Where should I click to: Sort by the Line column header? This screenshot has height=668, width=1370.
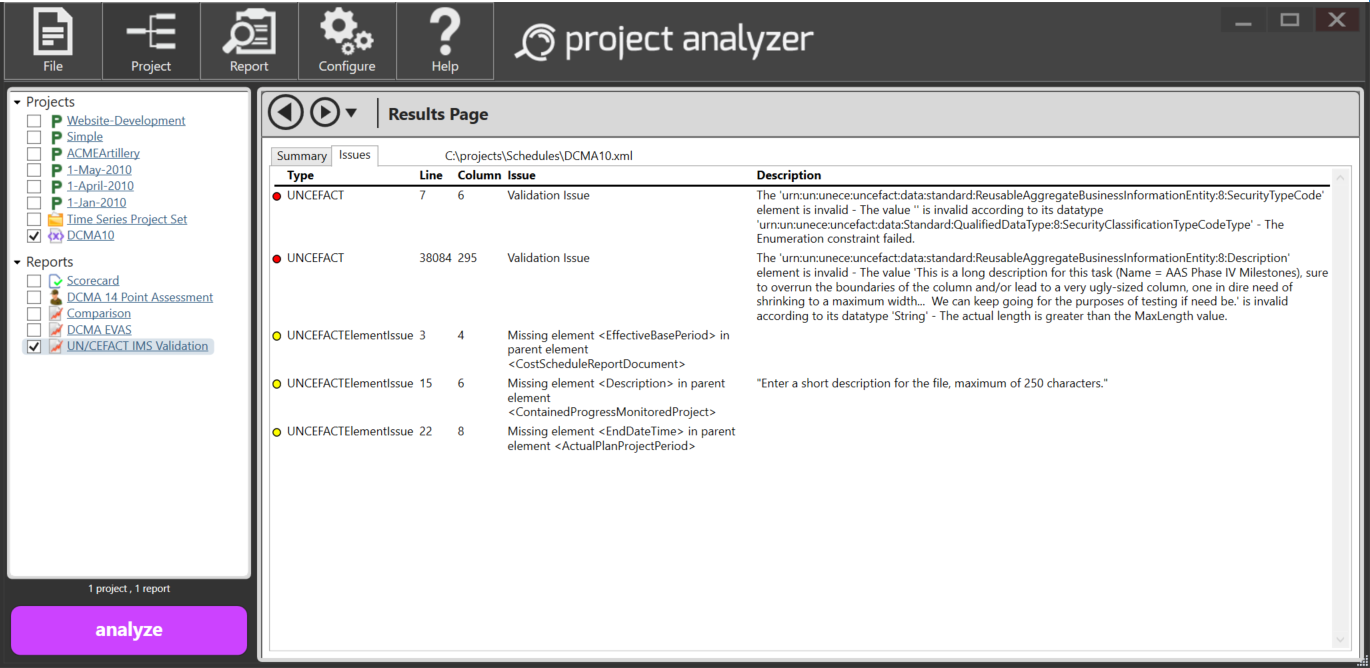coord(430,175)
